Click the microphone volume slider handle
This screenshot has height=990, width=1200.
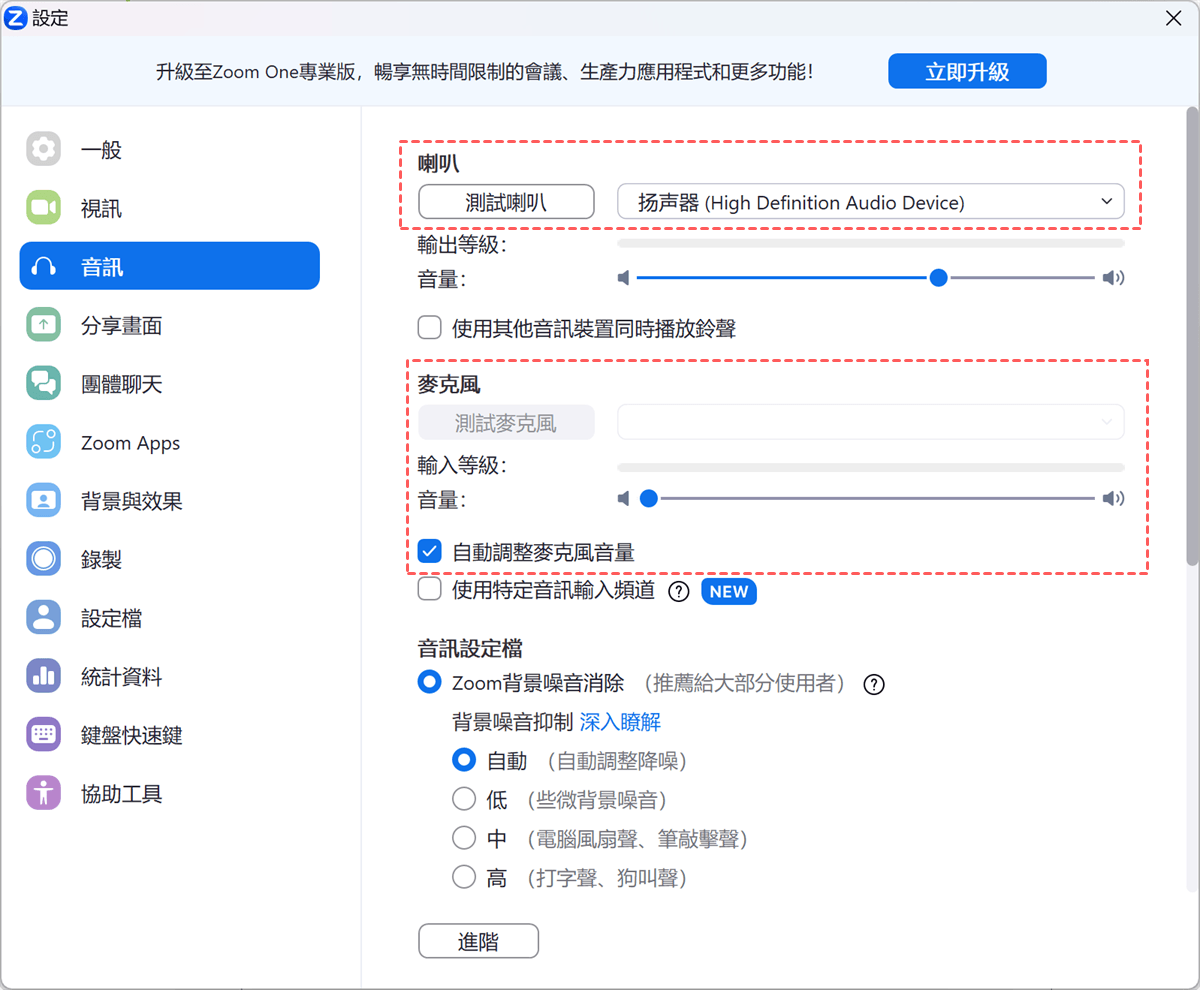649,498
